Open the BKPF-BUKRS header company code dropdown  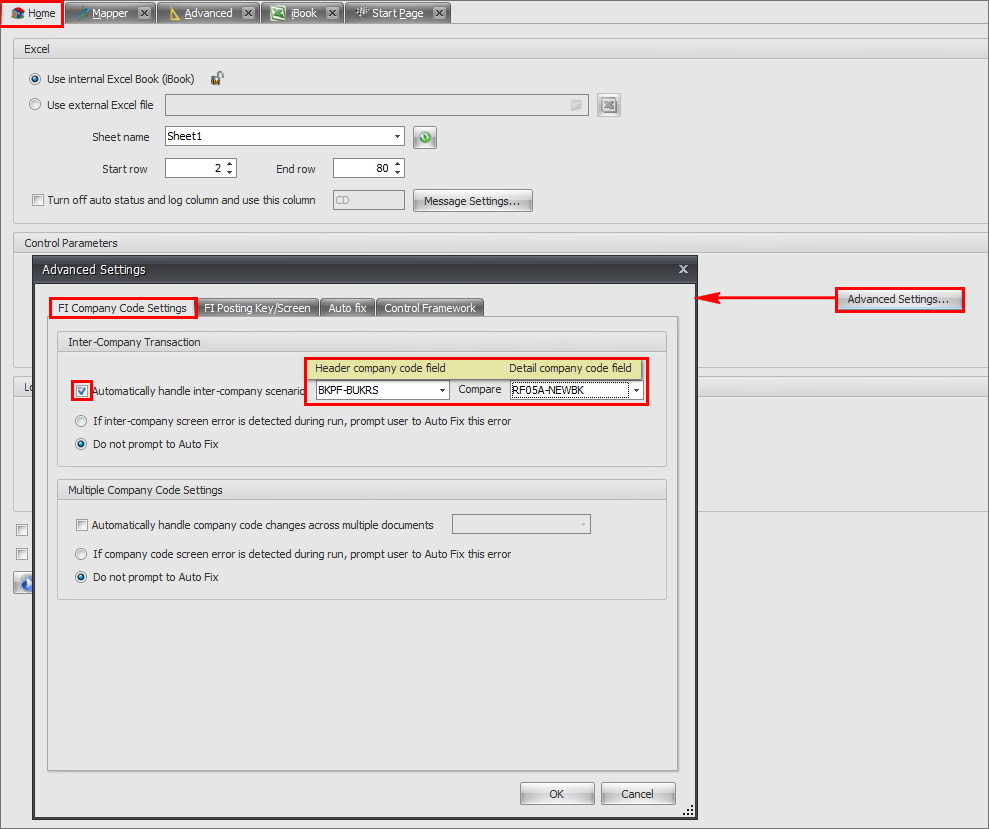[442, 390]
